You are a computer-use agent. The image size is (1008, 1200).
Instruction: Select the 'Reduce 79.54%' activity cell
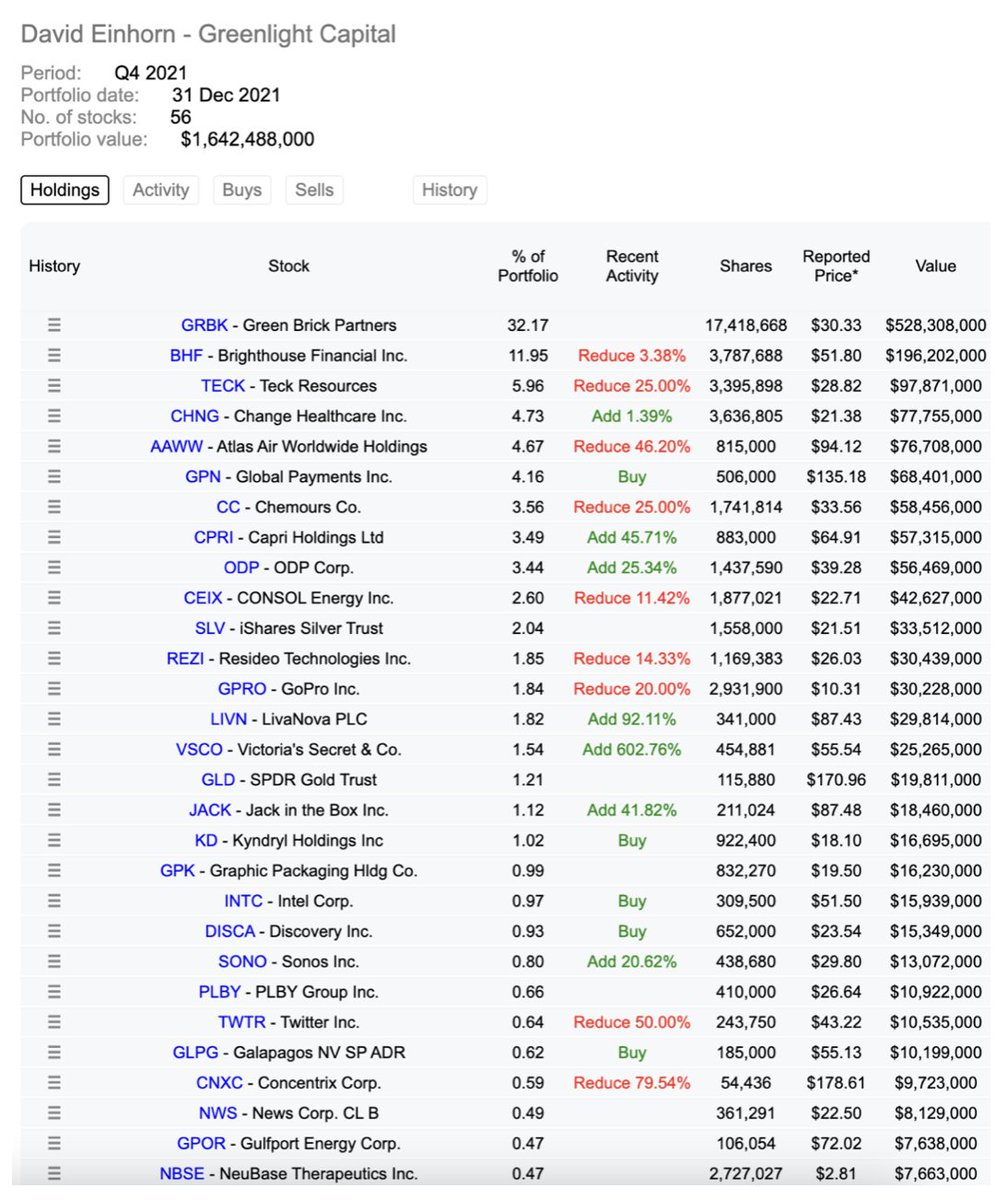(x=632, y=1082)
